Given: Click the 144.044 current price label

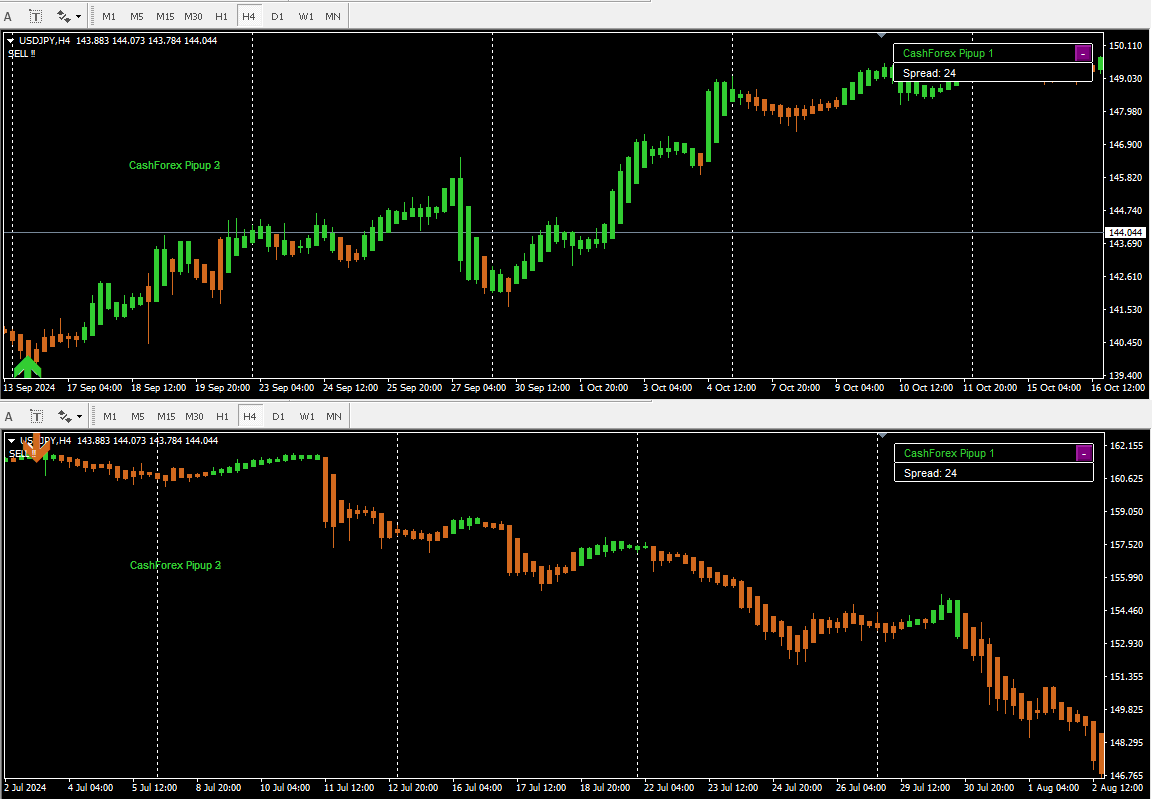Looking at the screenshot, I should click(x=1126, y=232).
